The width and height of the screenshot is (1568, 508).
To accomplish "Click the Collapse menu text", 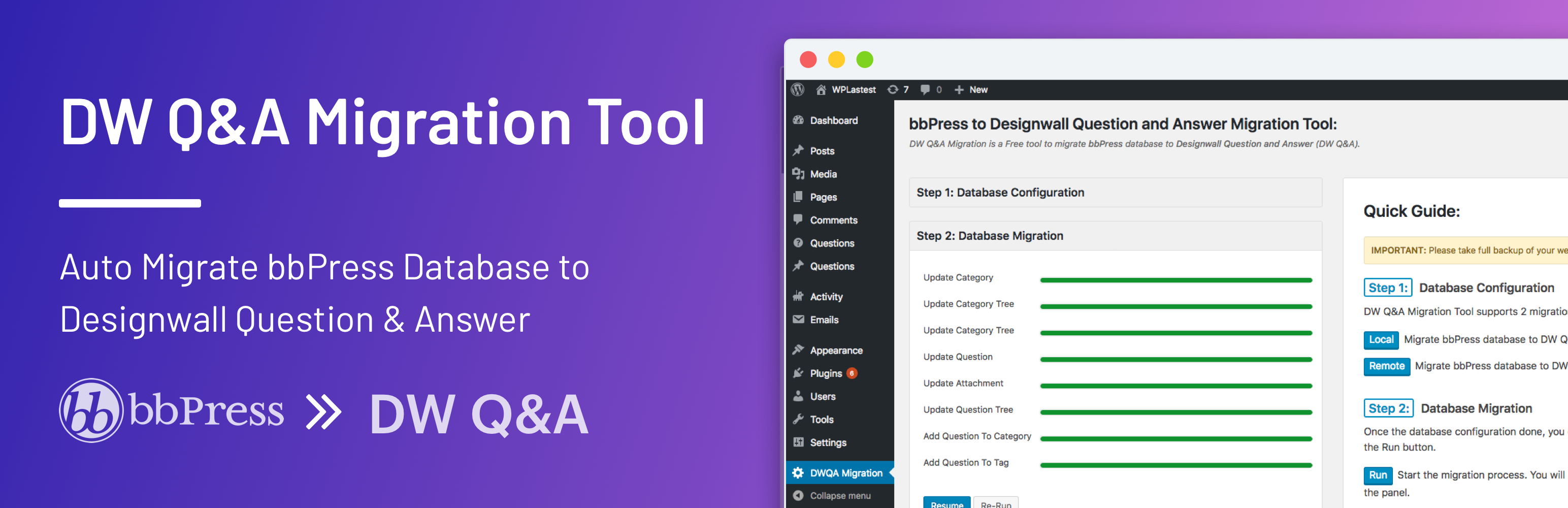I will [x=840, y=495].
